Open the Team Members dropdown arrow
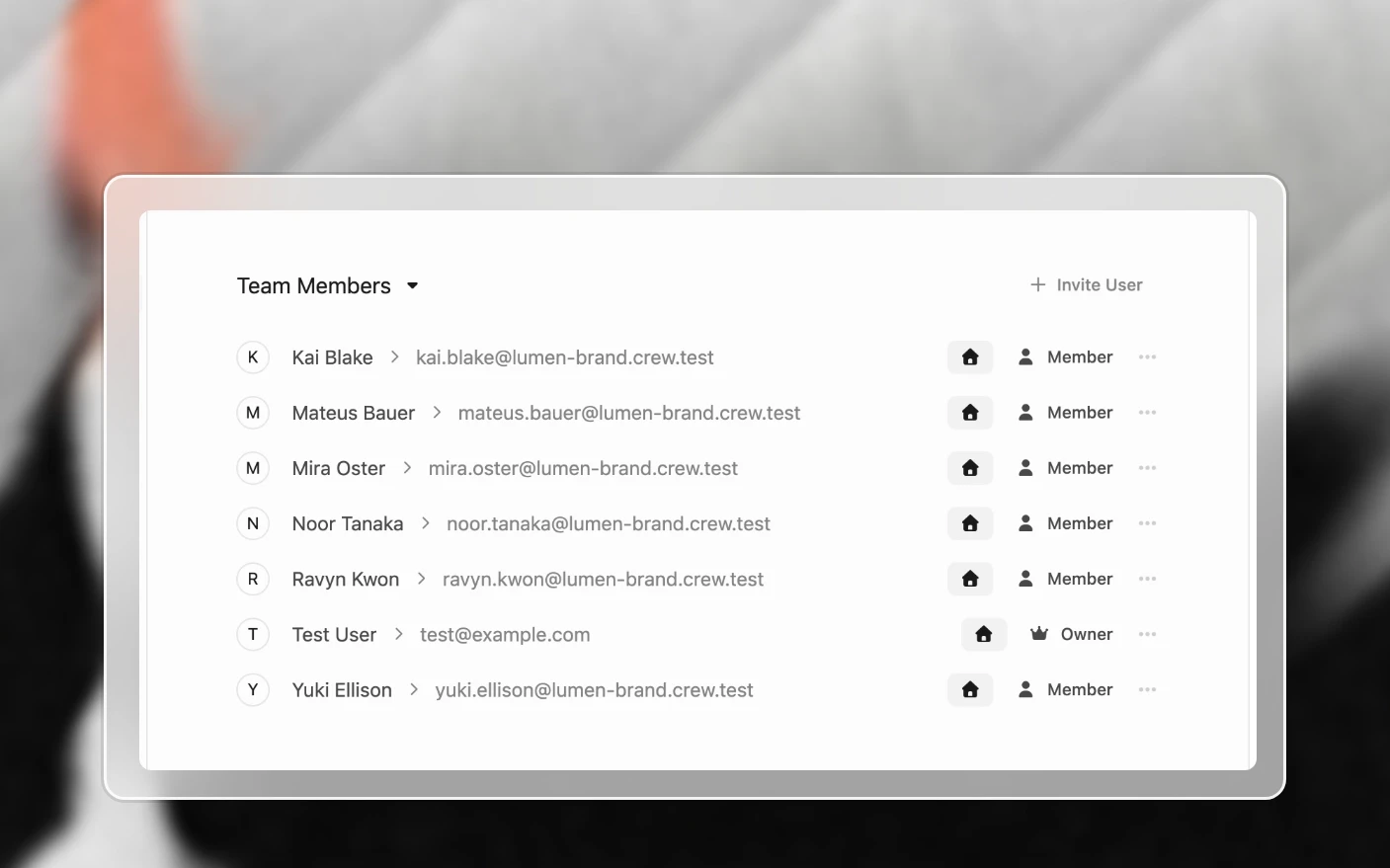Viewport: 1390px width, 868px height. click(413, 286)
